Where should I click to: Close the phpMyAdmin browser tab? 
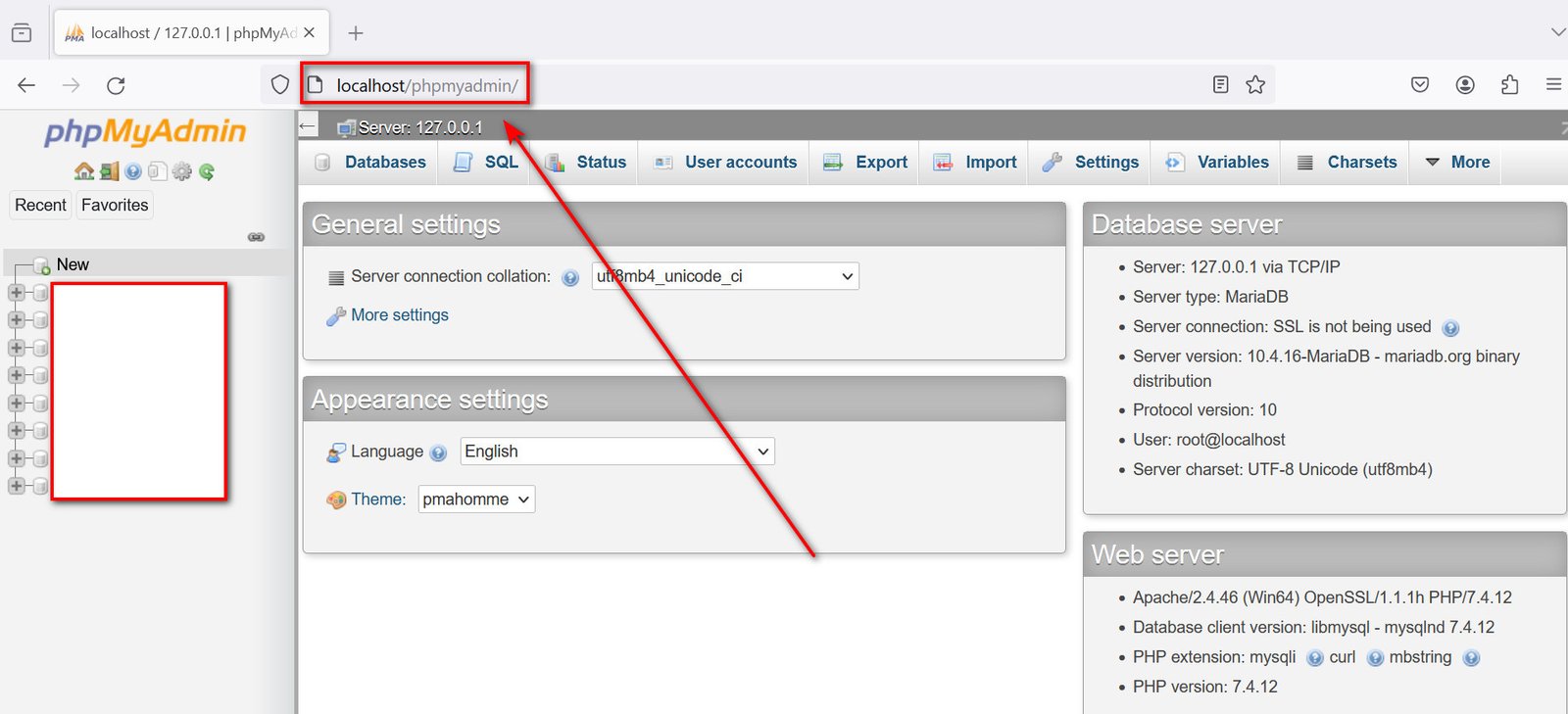[310, 32]
